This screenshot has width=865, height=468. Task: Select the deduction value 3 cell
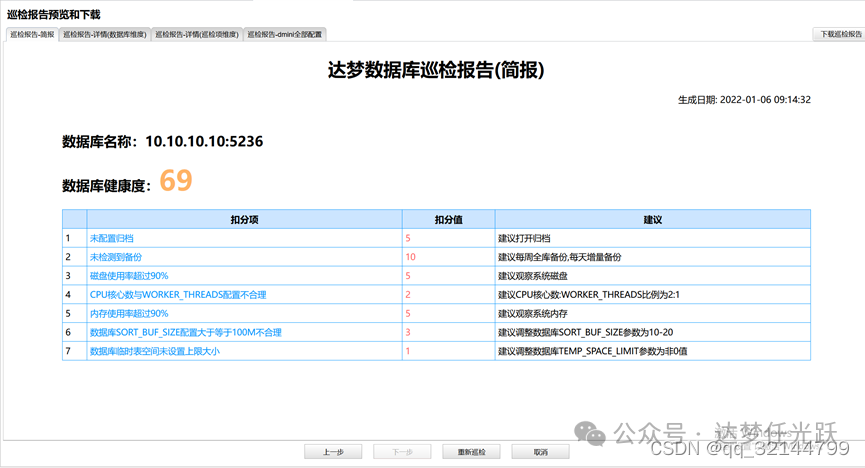448,332
